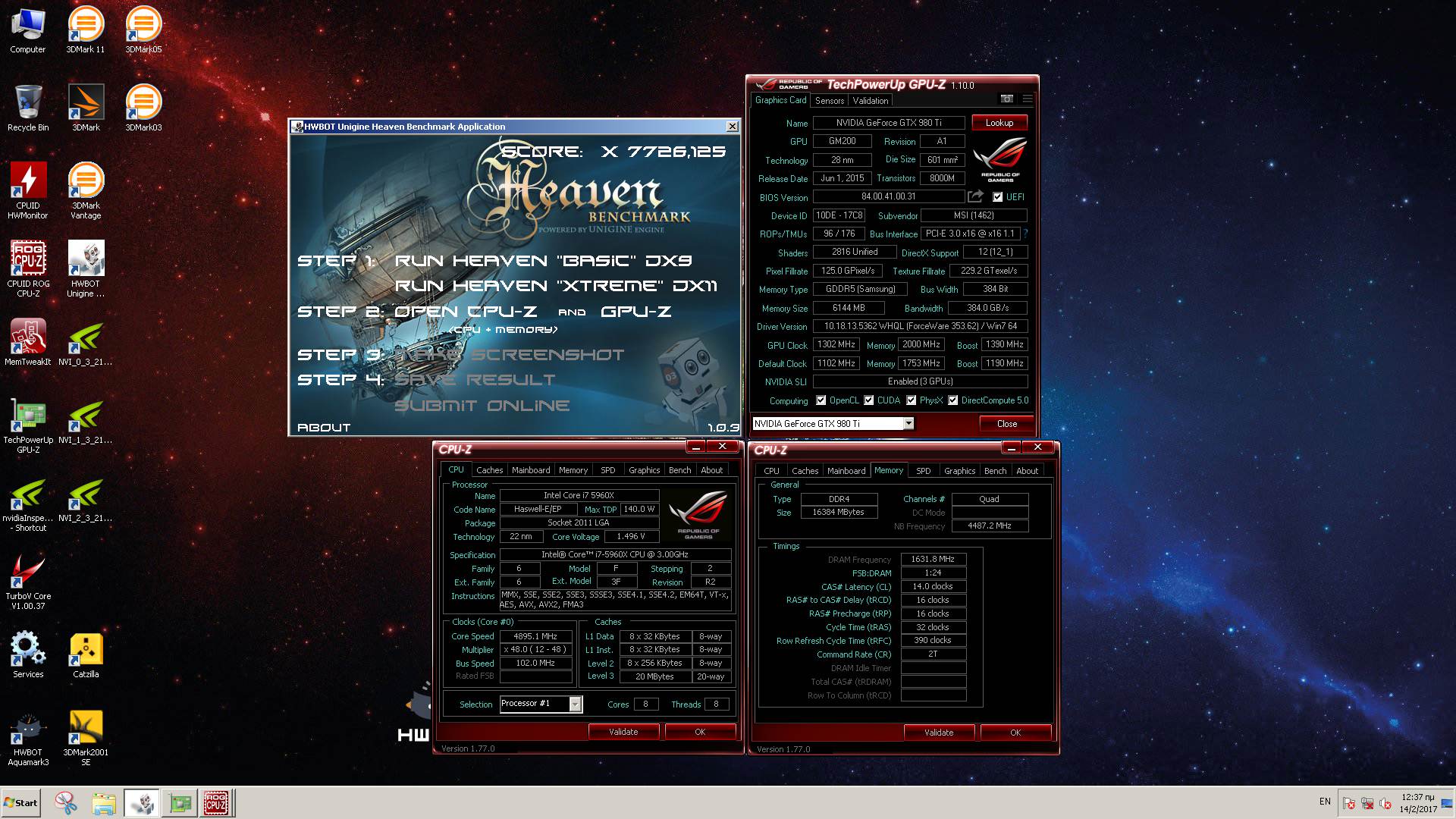Click GPU-Z screenshot camera icon
Viewport: 1456px width, 819px height.
pyautogui.click(x=1006, y=99)
